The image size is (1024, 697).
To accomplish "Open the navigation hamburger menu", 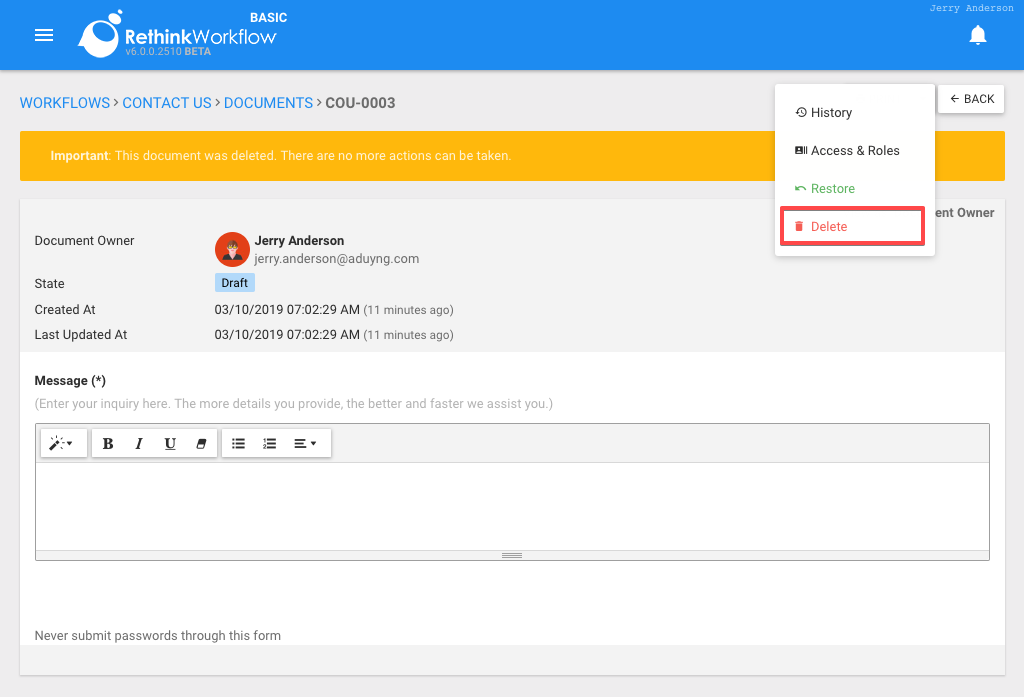I will (43, 34).
